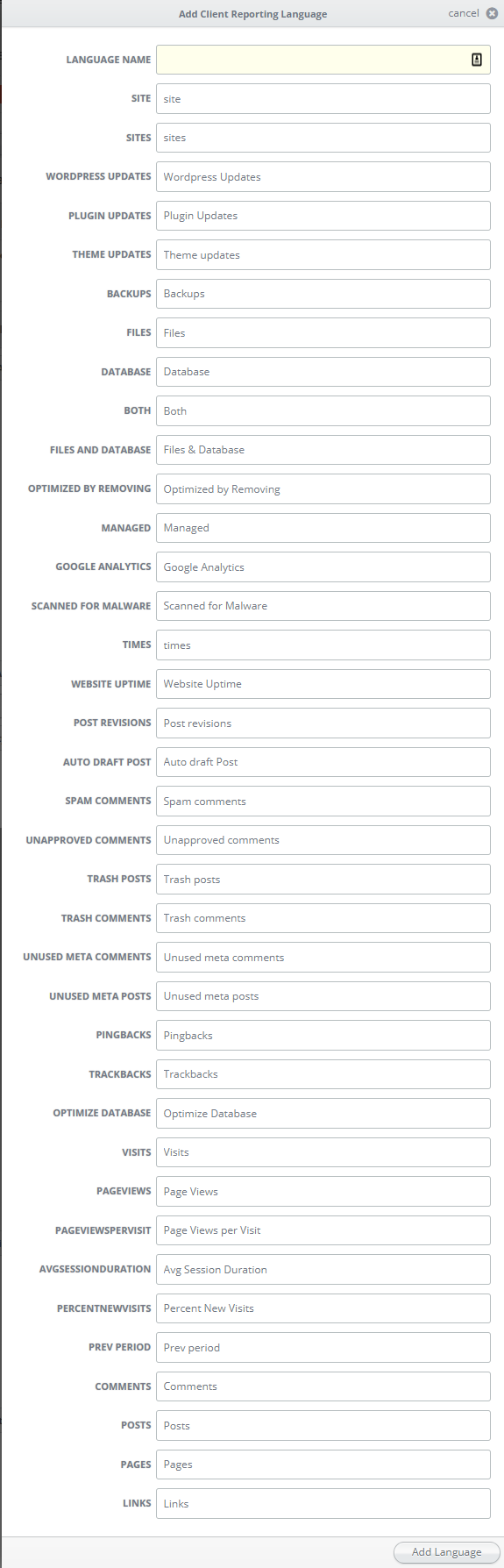Focus the Avg Session Duration field
Viewport: 504px width, 1568px height.
tap(323, 1270)
